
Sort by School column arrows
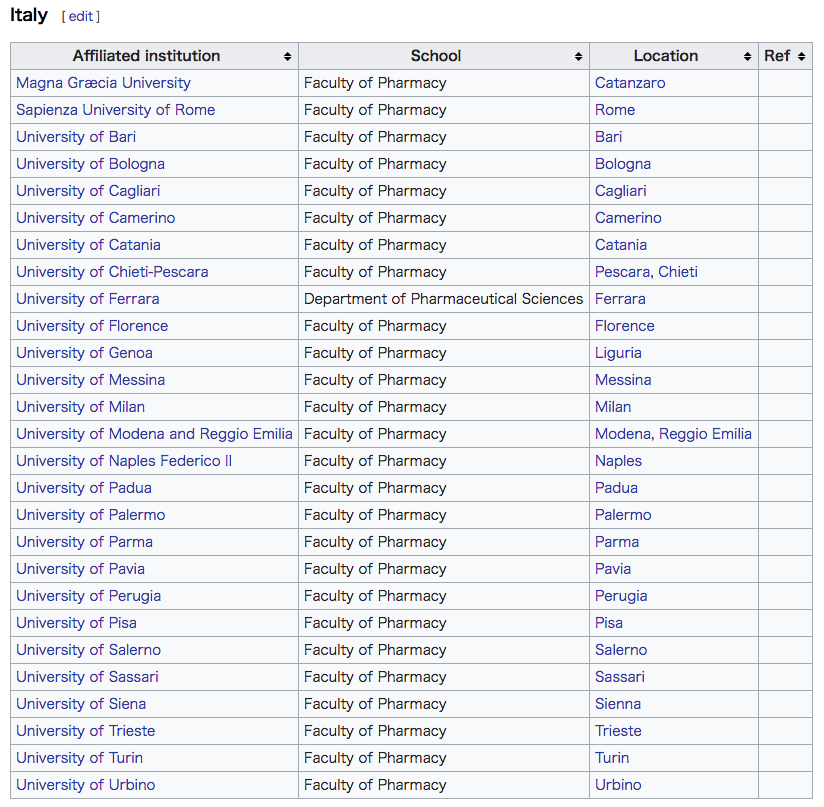579,56
